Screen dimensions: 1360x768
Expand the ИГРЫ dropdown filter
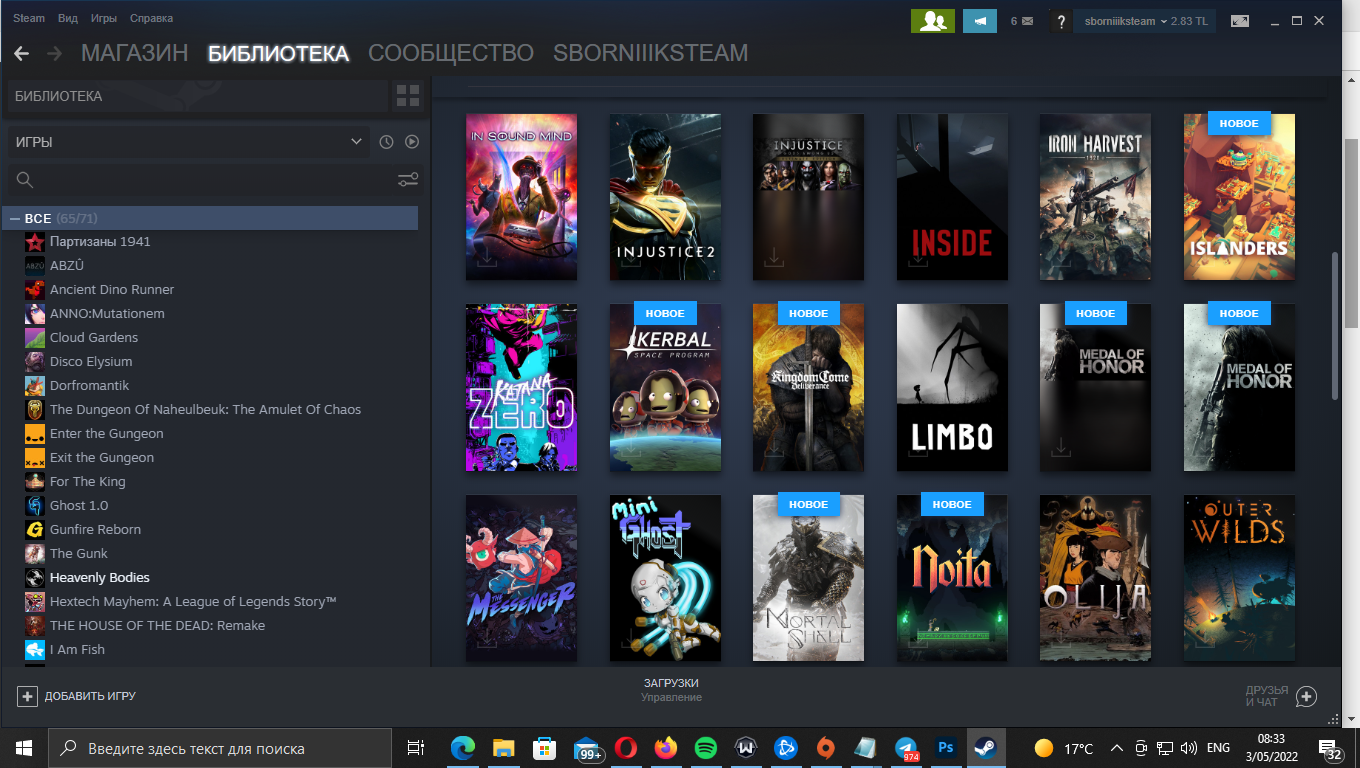click(188, 142)
